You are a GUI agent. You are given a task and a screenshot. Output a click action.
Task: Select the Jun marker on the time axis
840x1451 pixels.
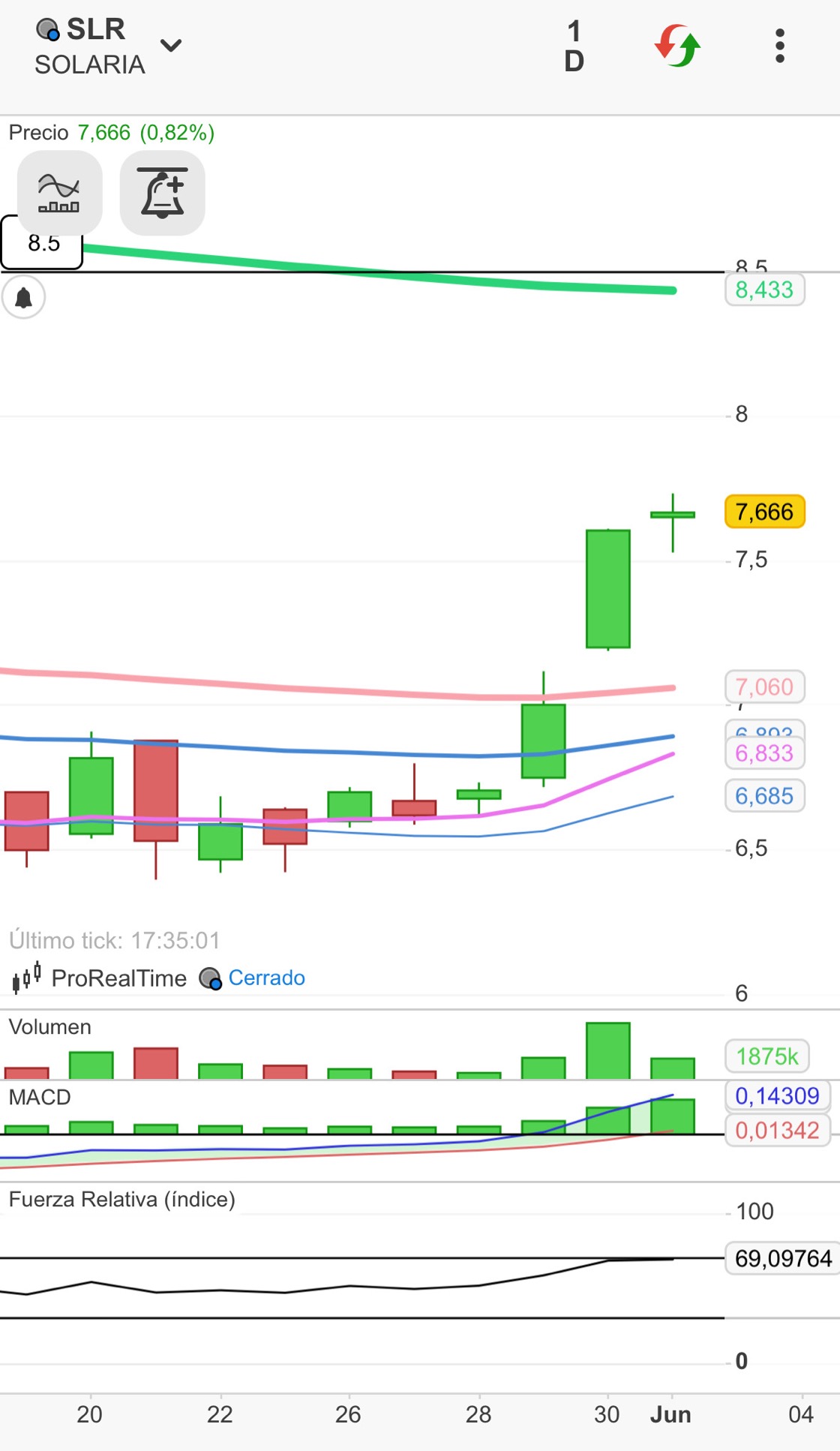(670, 1415)
